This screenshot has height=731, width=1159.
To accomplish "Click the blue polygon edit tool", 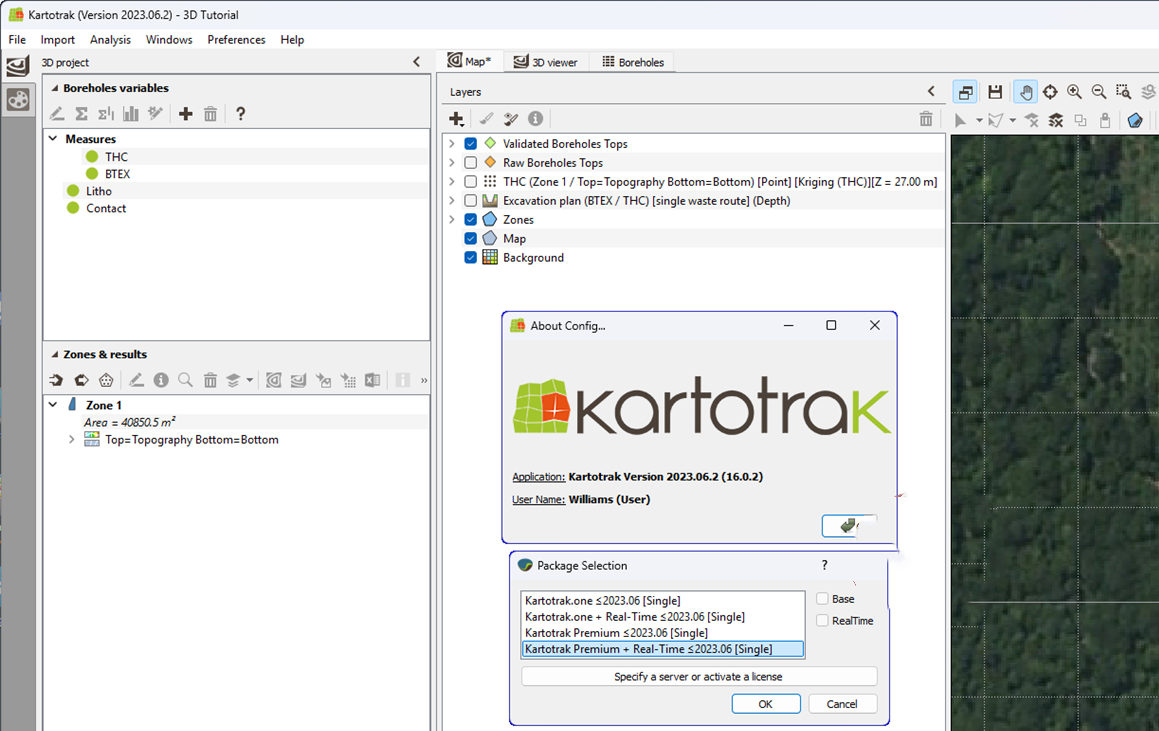I will (1135, 120).
